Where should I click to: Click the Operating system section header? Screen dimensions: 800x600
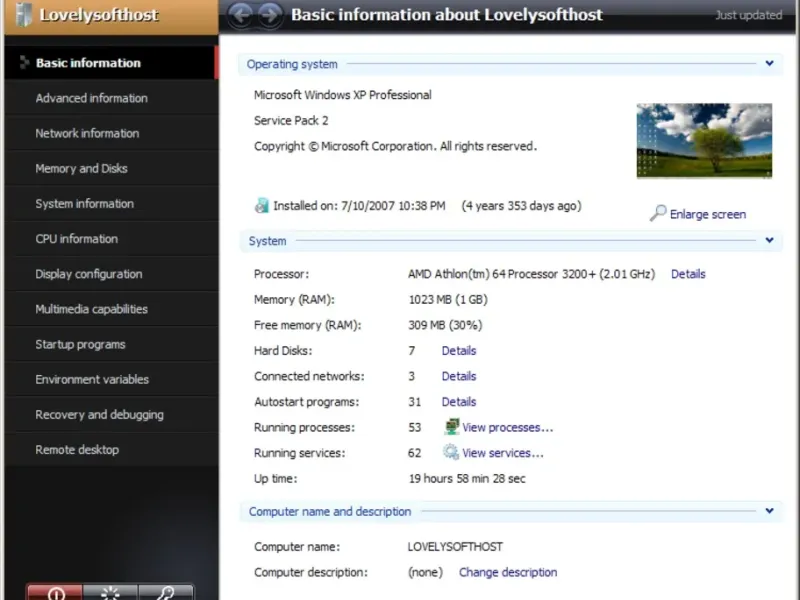click(x=292, y=64)
